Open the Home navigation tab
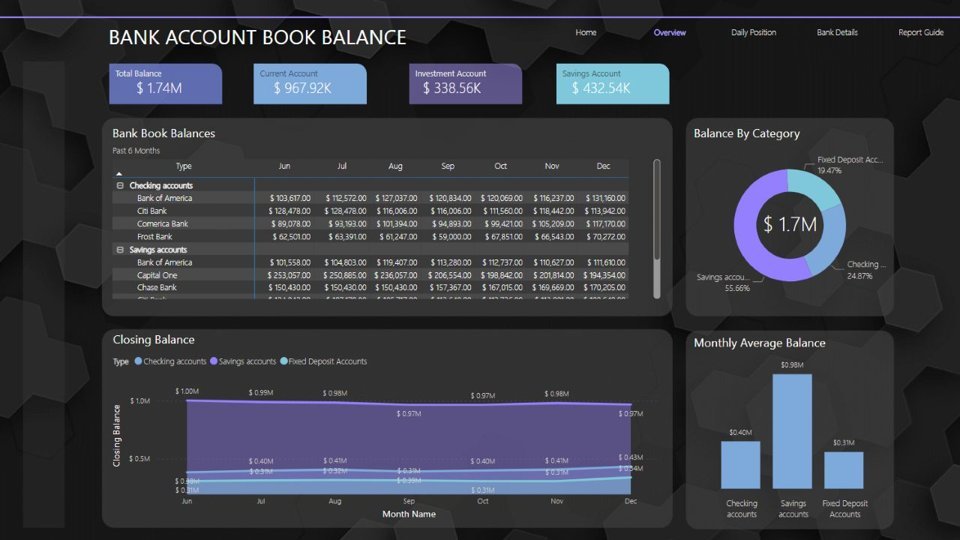Screen dimensions: 960x540 tap(585, 32)
